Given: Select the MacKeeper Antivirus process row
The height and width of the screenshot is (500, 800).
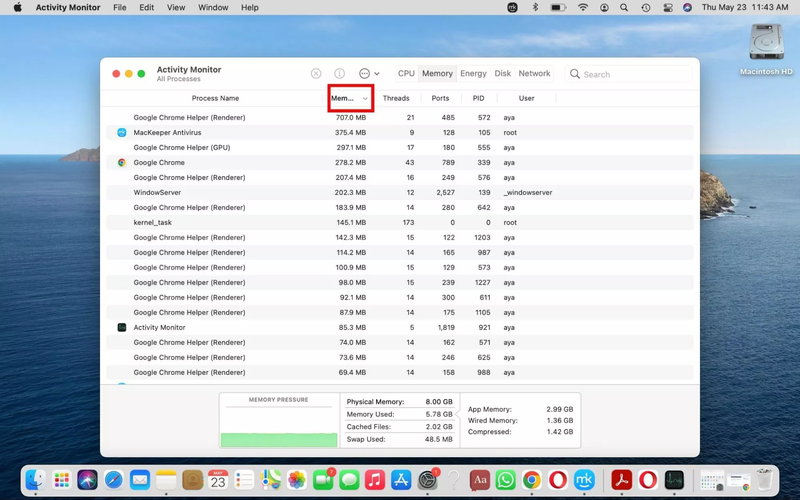Looking at the screenshot, I should [x=399, y=132].
